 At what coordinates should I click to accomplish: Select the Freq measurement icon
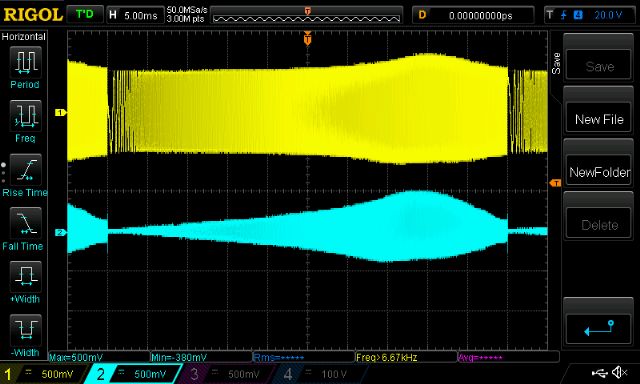(25, 116)
